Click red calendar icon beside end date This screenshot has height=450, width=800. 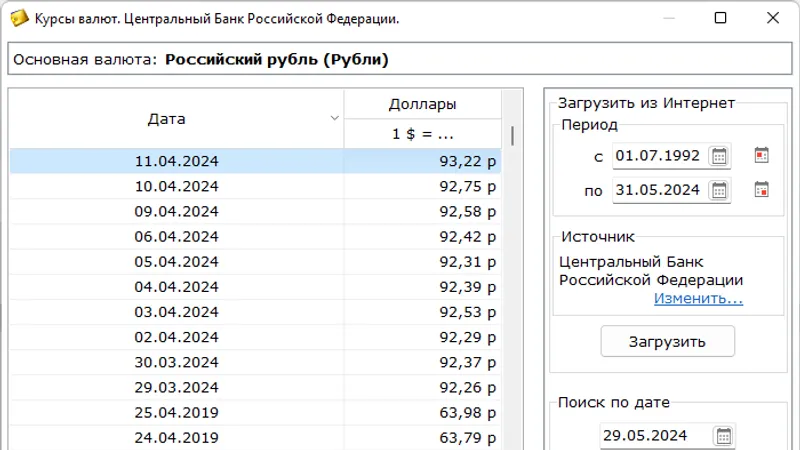pyautogui.click(x=761, y=190)
